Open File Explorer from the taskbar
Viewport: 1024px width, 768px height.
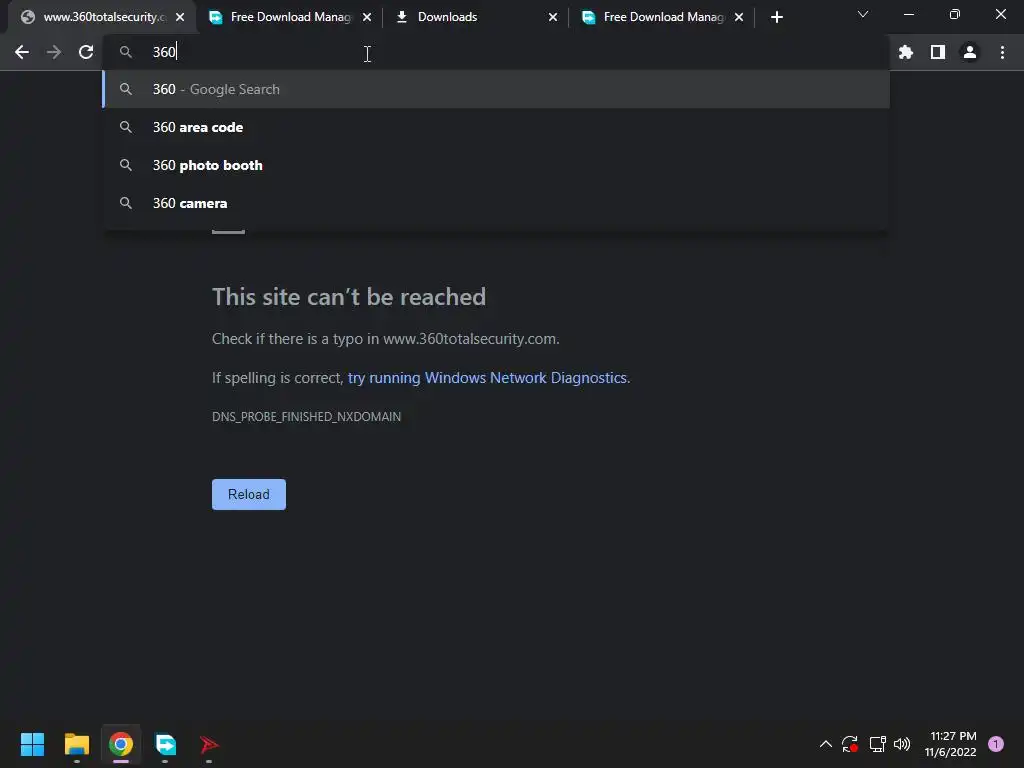[x=76, y=744]
